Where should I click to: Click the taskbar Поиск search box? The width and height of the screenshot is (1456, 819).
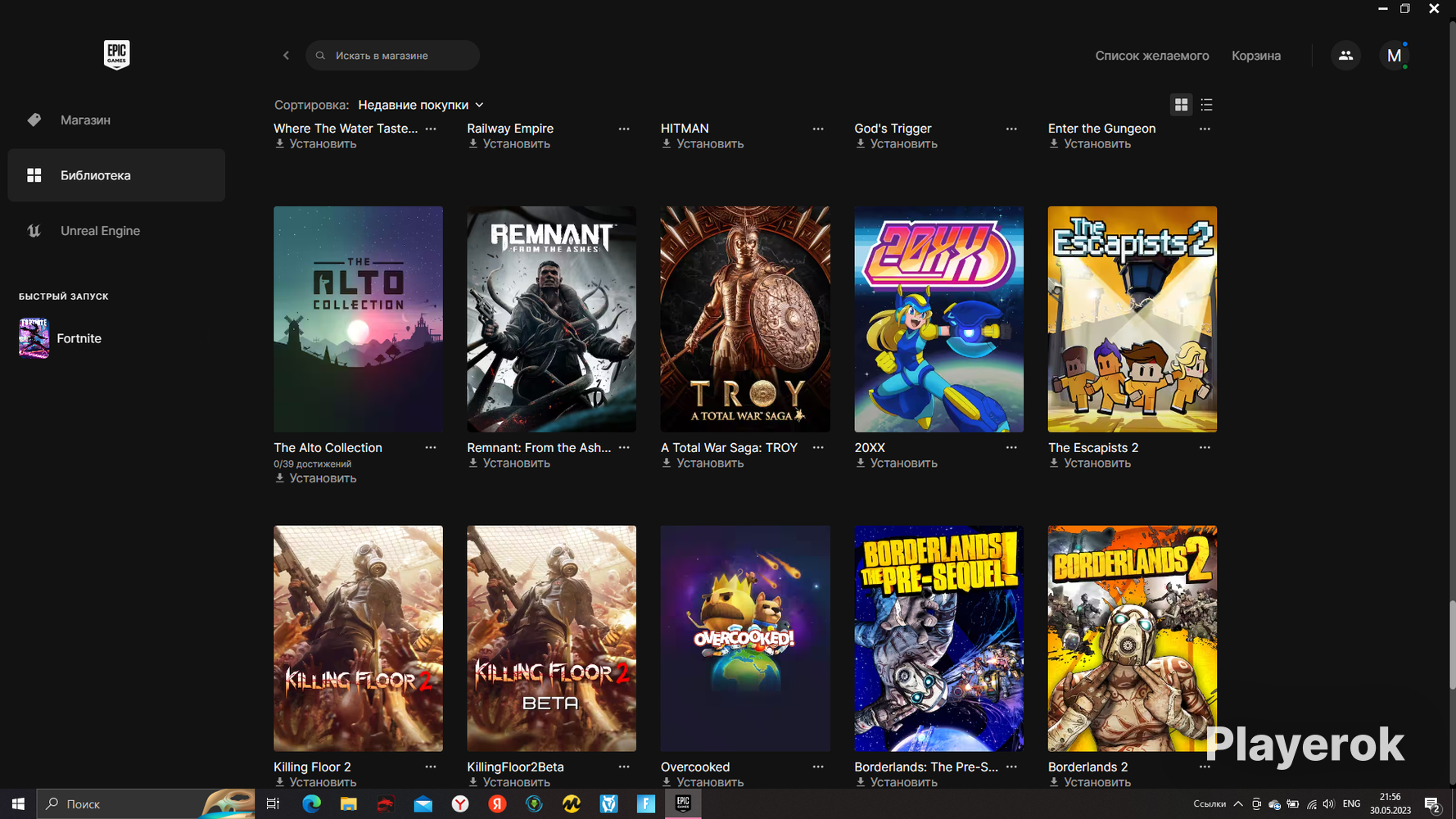pos(146,804)
